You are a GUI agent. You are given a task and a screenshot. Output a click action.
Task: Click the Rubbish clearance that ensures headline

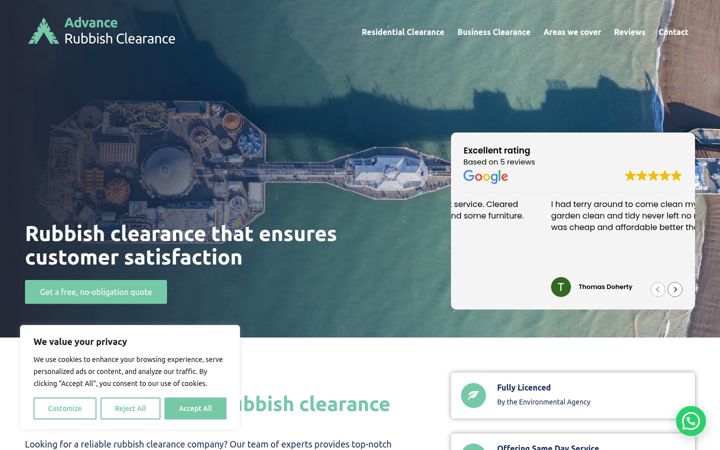coord(181,246)
